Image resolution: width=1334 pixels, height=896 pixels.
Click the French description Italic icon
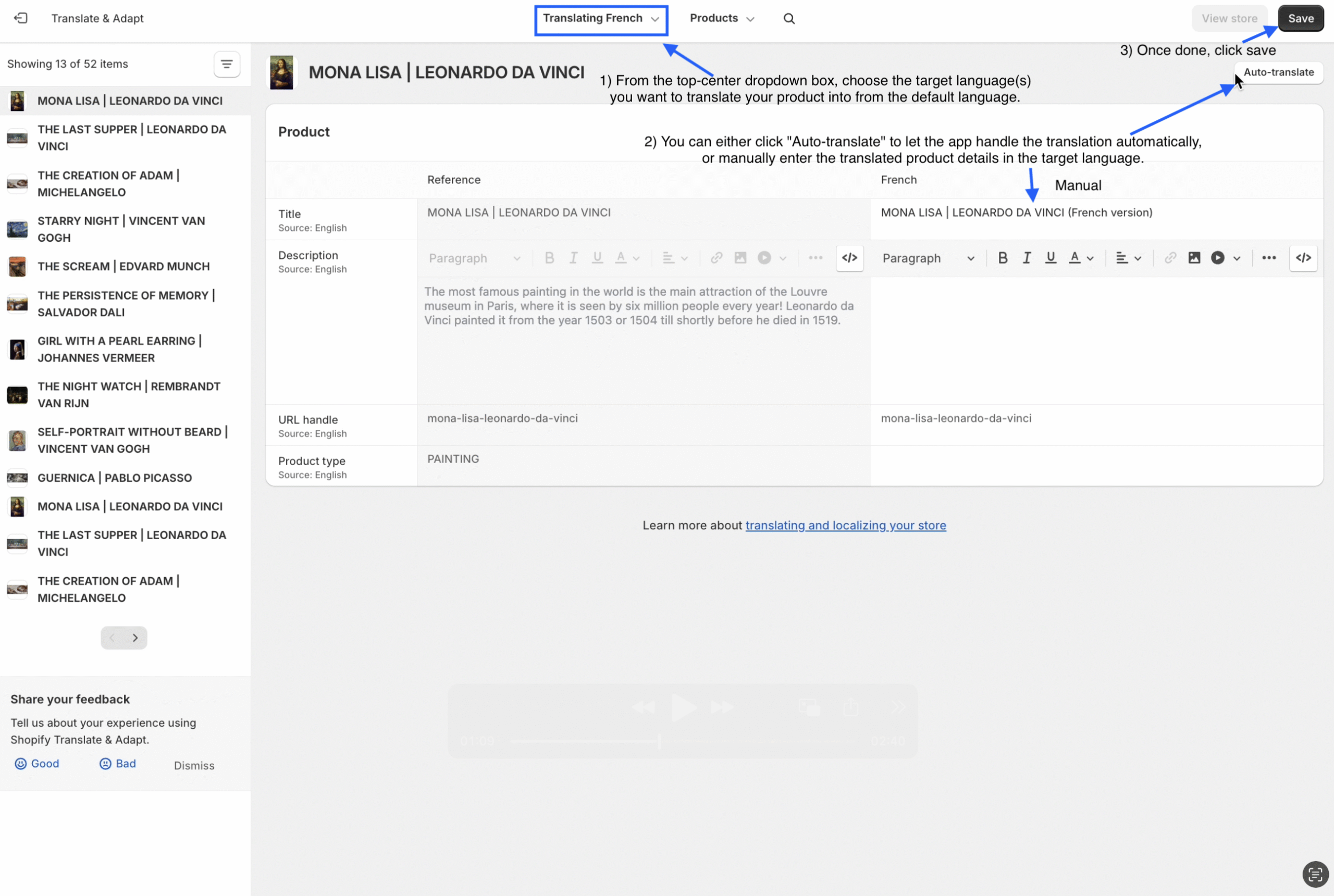(1027, 258)
